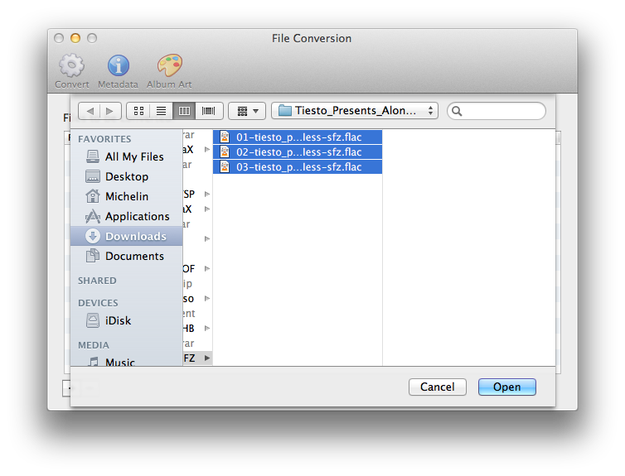Click the Downloads arrow icon
The image size is (625, 476).
click(x=92, y=236)
